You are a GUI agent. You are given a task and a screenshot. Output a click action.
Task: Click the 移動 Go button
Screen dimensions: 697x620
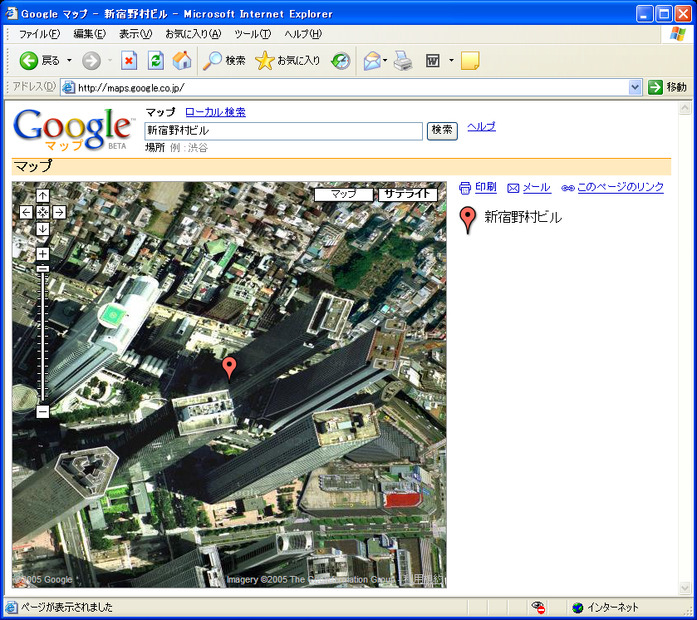(x=668, y=88)
